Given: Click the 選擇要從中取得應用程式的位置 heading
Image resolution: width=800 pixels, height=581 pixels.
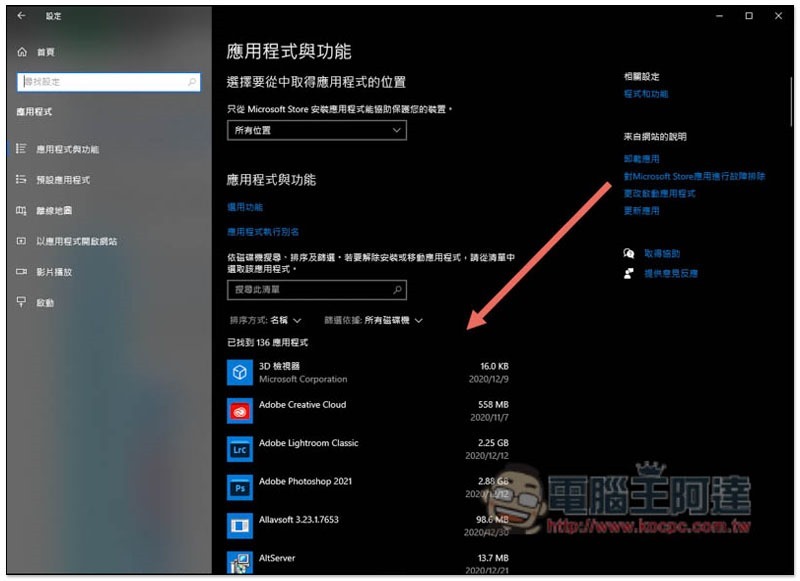Looking at the screenshot, I should 316,82.
